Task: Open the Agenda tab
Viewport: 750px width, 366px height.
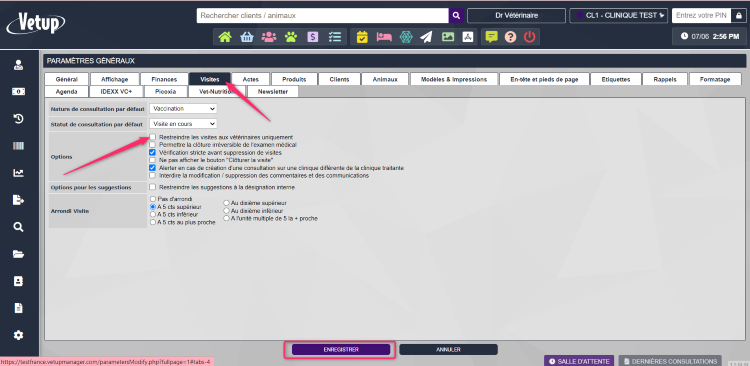Action: tap(66, 91)
